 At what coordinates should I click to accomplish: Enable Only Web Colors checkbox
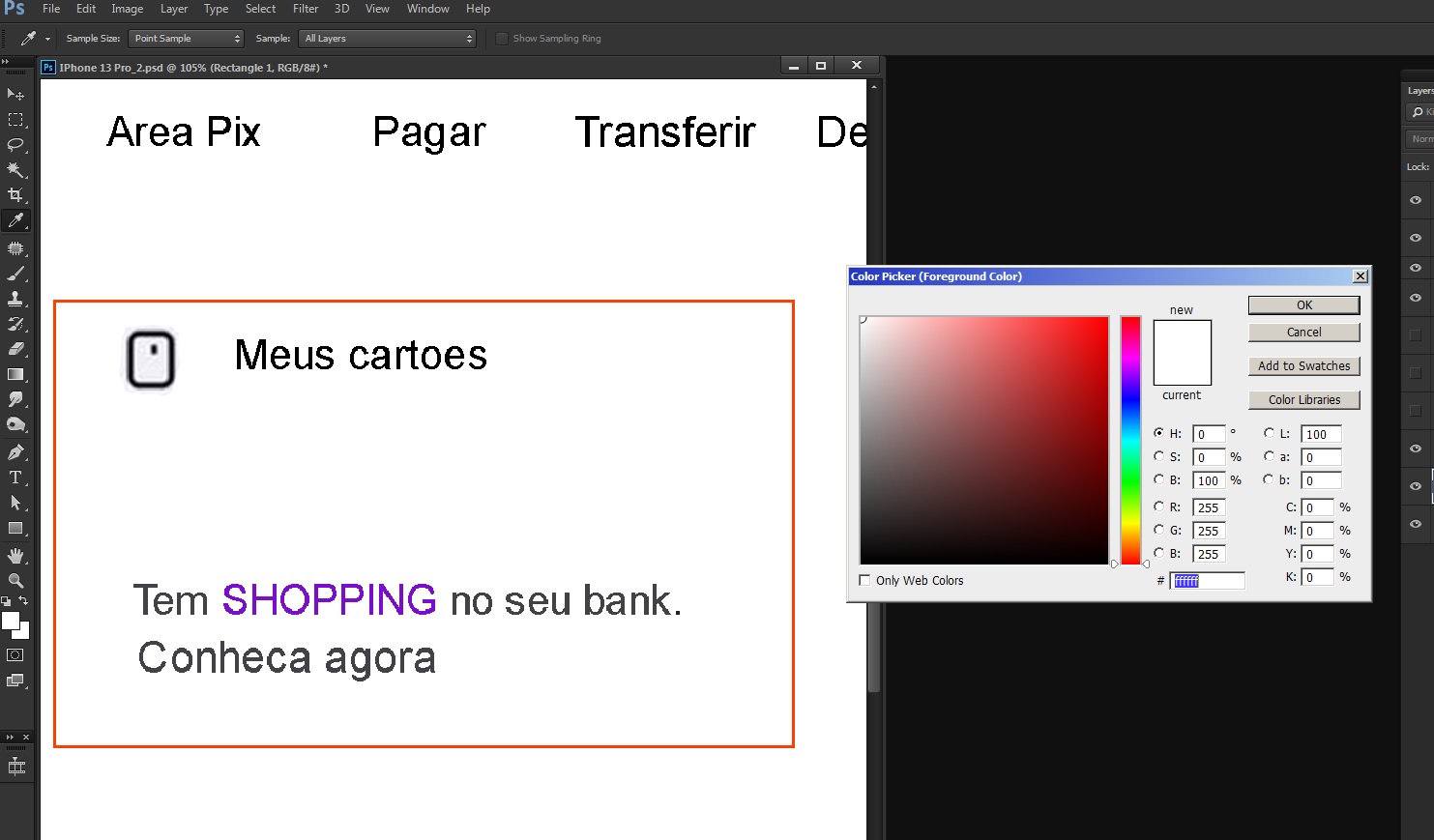(x=864, y=580)
